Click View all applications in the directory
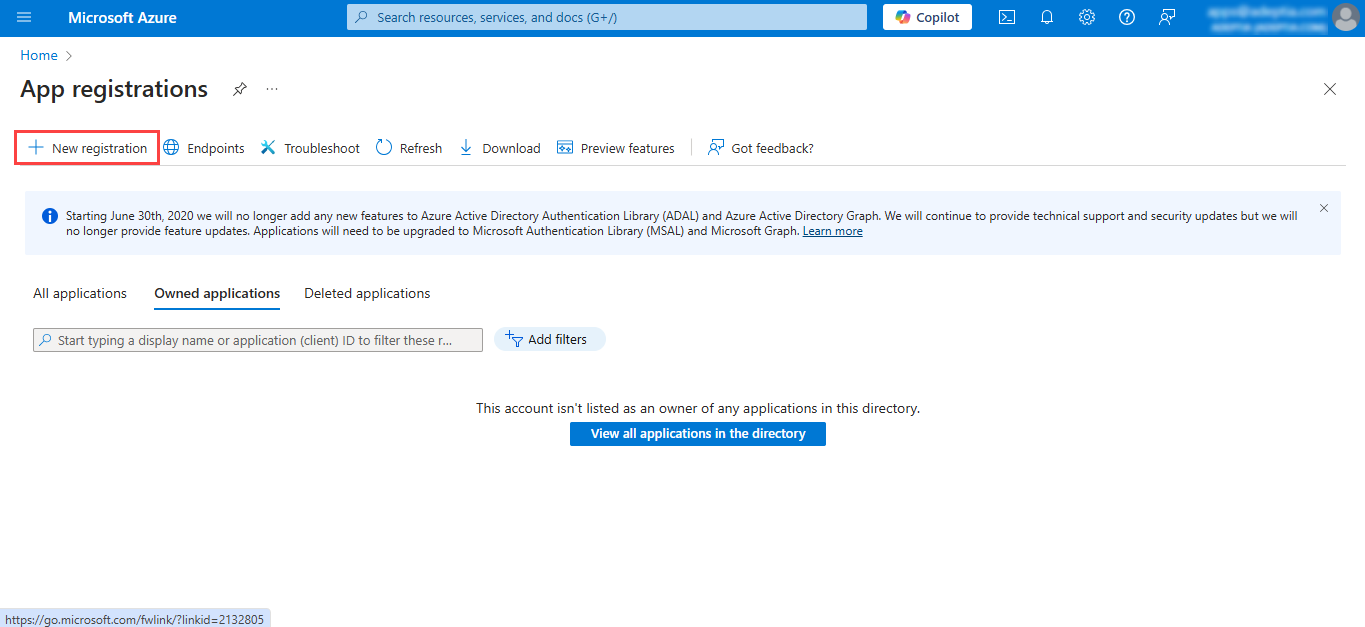This screenshot has height=627, width=1365. (x=698, y=434)
